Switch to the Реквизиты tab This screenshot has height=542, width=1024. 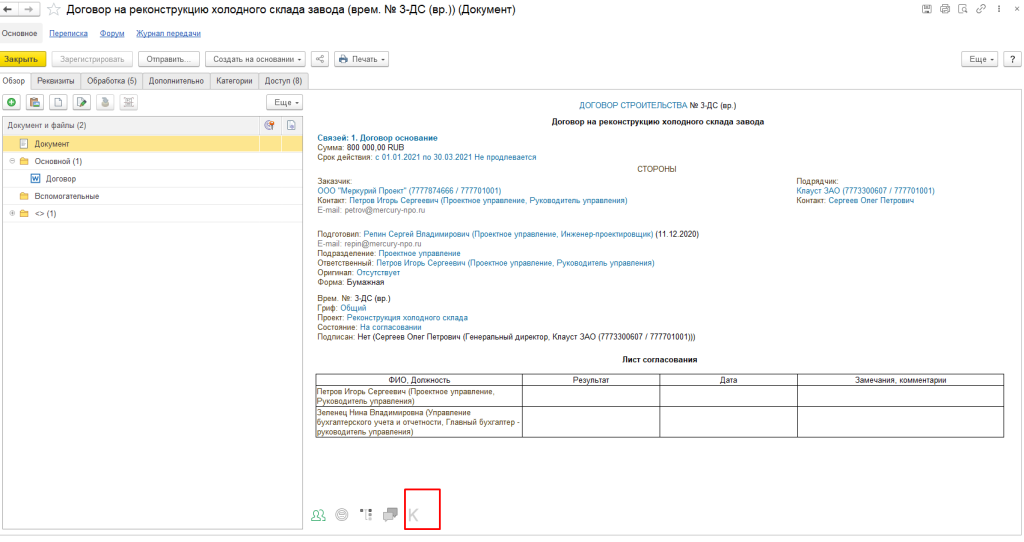coord(55,81)
